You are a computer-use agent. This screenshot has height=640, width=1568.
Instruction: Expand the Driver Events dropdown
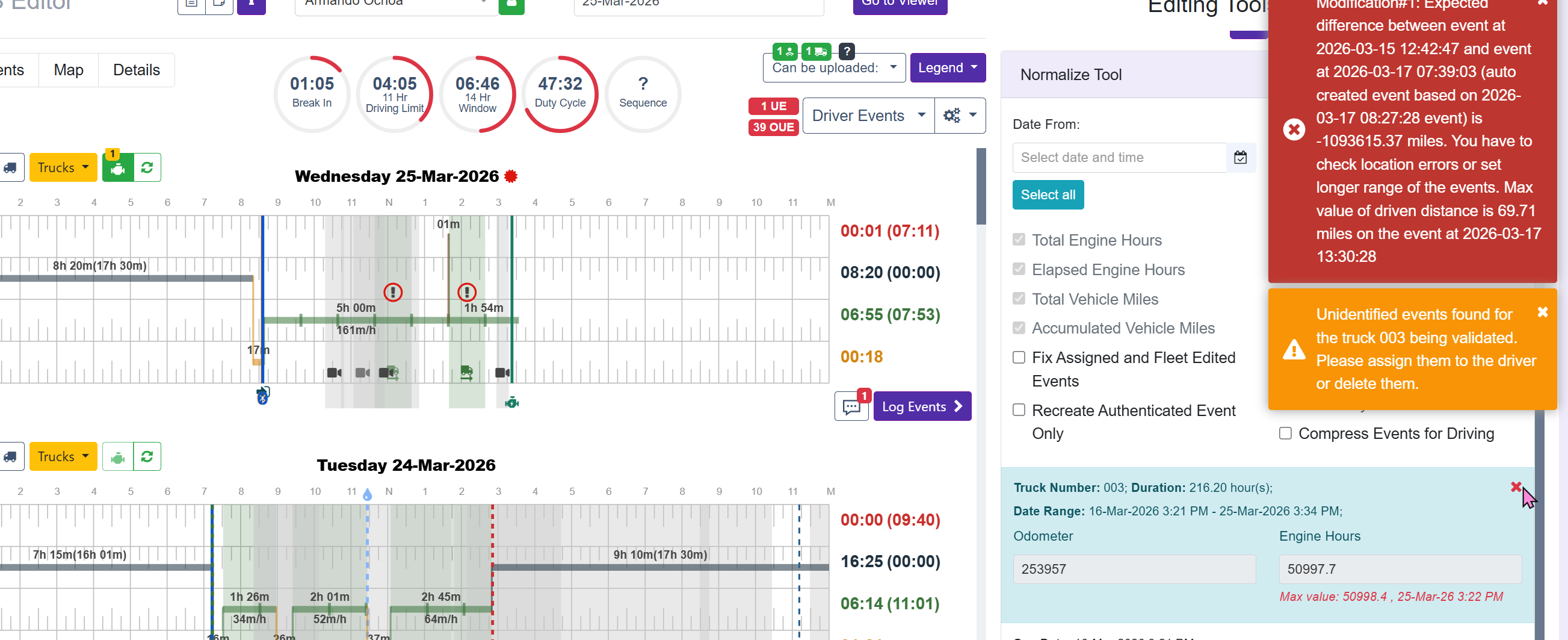click(869, 116)
